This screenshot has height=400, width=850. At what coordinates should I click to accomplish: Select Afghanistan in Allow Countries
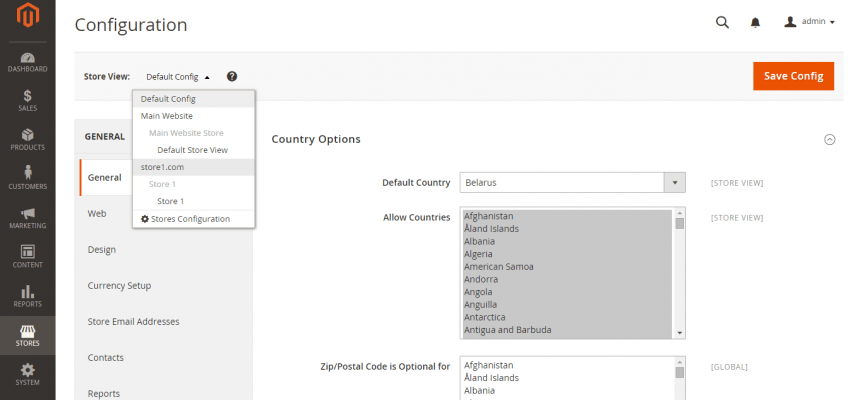567,216
